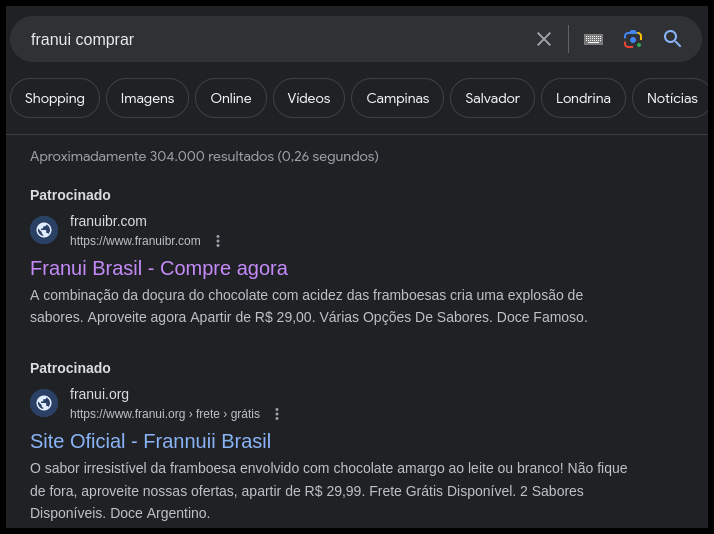714x534 pixels.
Task: Open the 'Franui Brasil - Compre agora' link
Action: point(159,268)
